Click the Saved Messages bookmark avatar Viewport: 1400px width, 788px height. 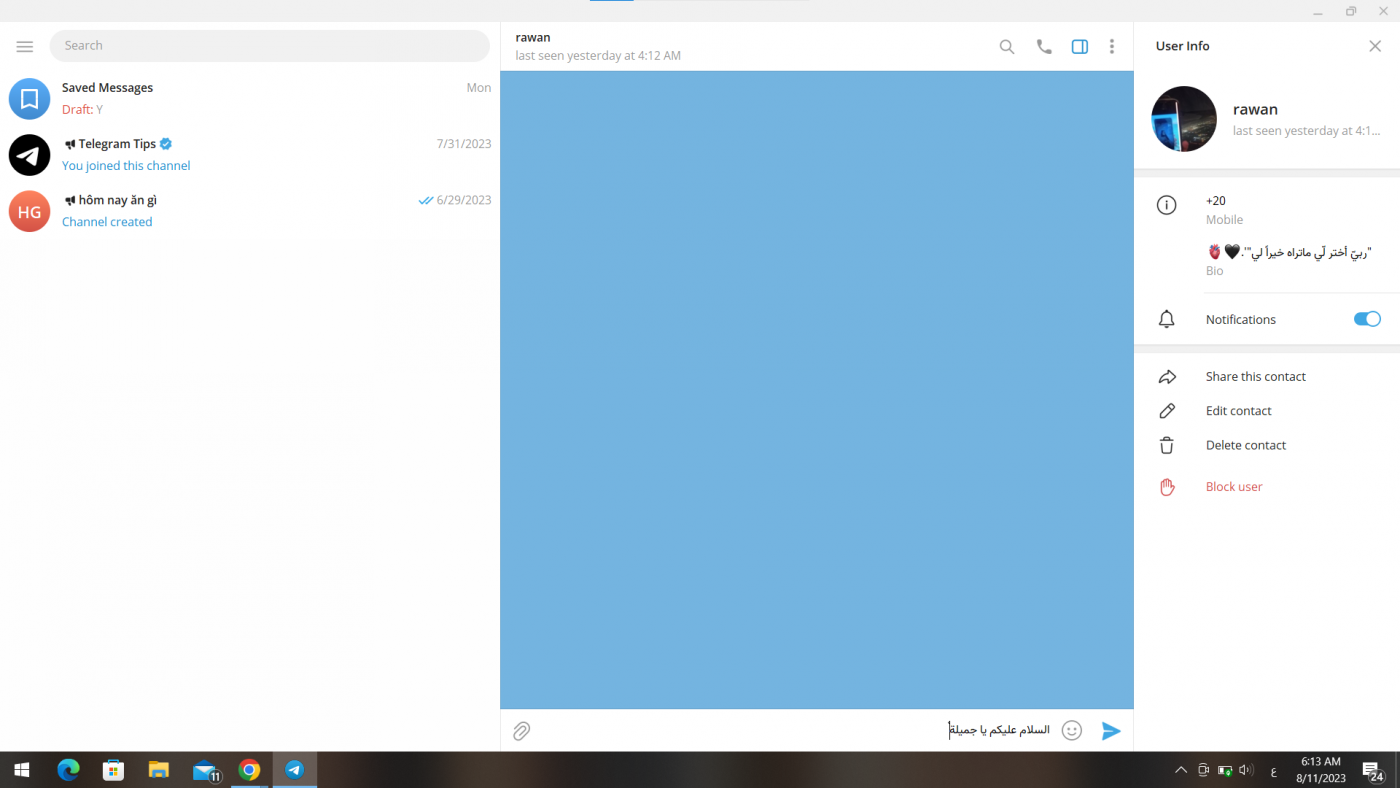29,99
